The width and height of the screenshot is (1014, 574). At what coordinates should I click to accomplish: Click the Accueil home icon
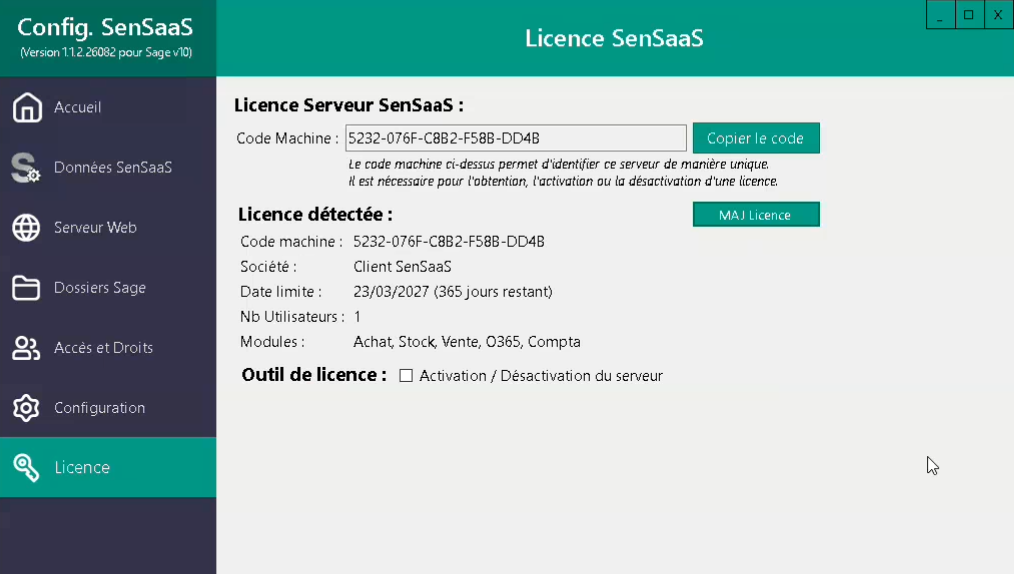(x=27, y=107)
